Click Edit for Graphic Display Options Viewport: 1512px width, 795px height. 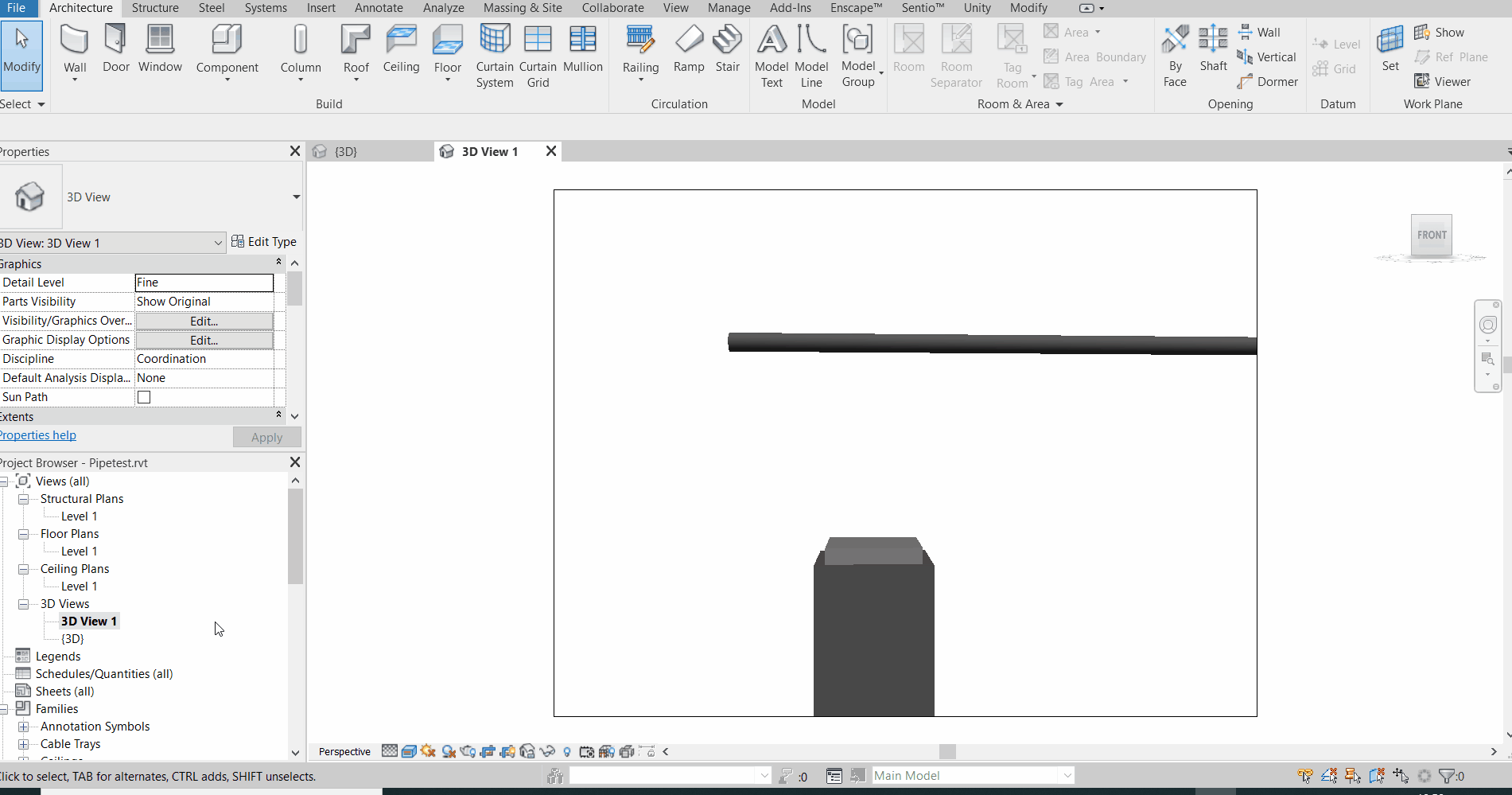click(x=204, y=340)
